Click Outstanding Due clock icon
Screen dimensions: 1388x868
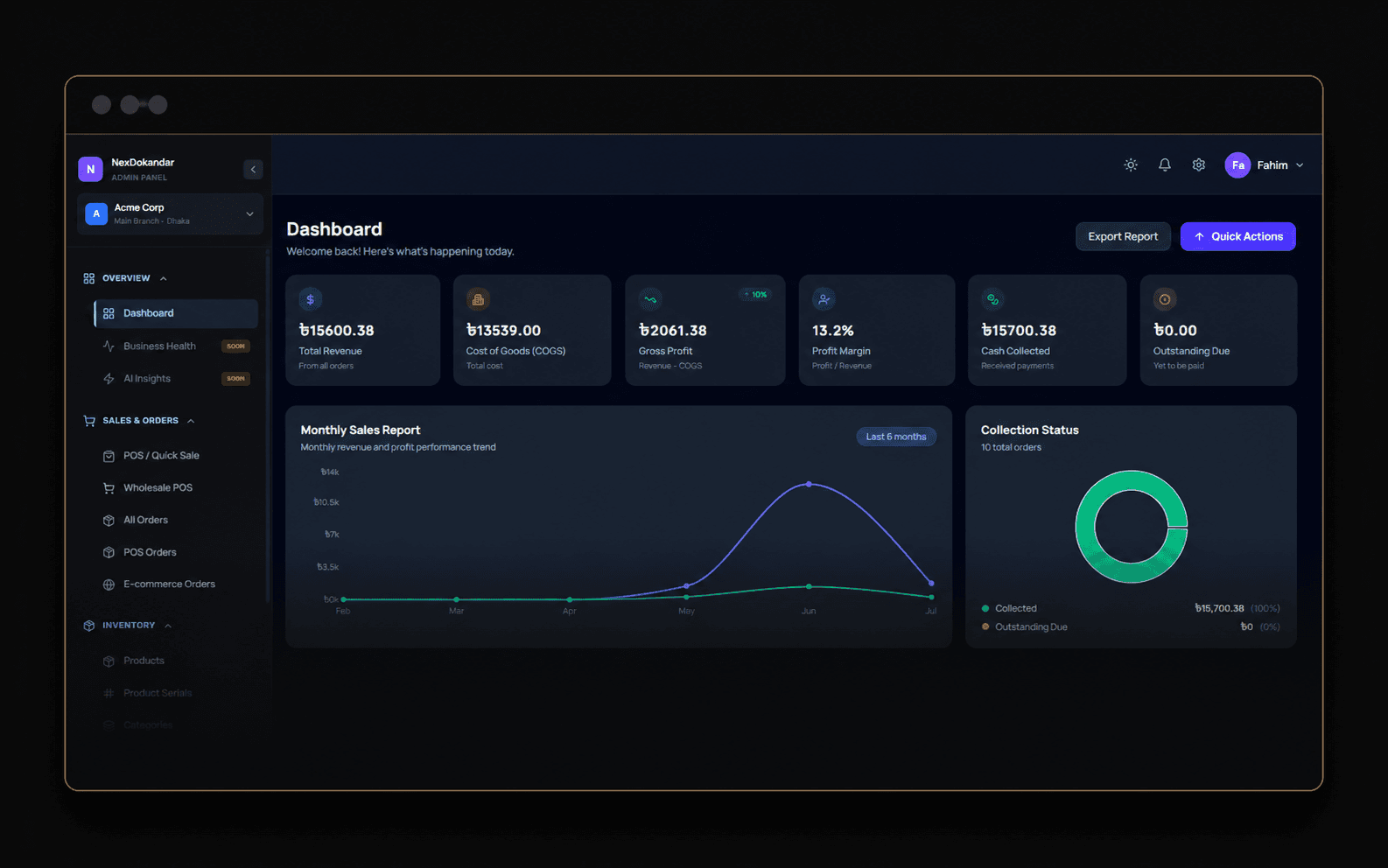pyautogui.click(x=1165, y=299)
